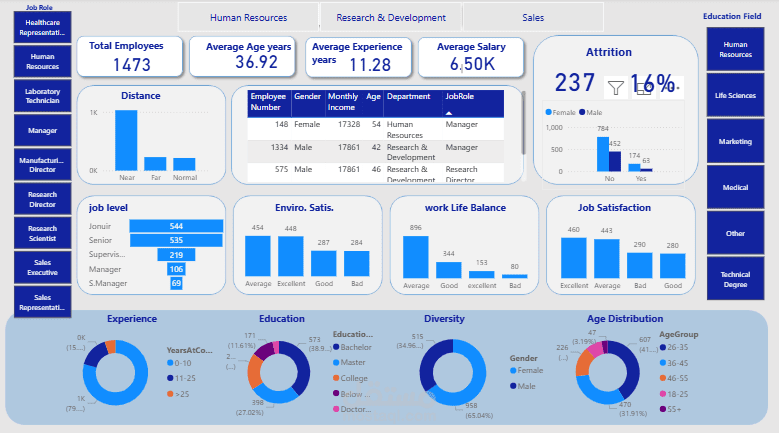This screenshot has width=779, height=433.
Task: Click the 11-25 legend swatch in Experience
Action: pyautogui.click(x=170, y=378)
